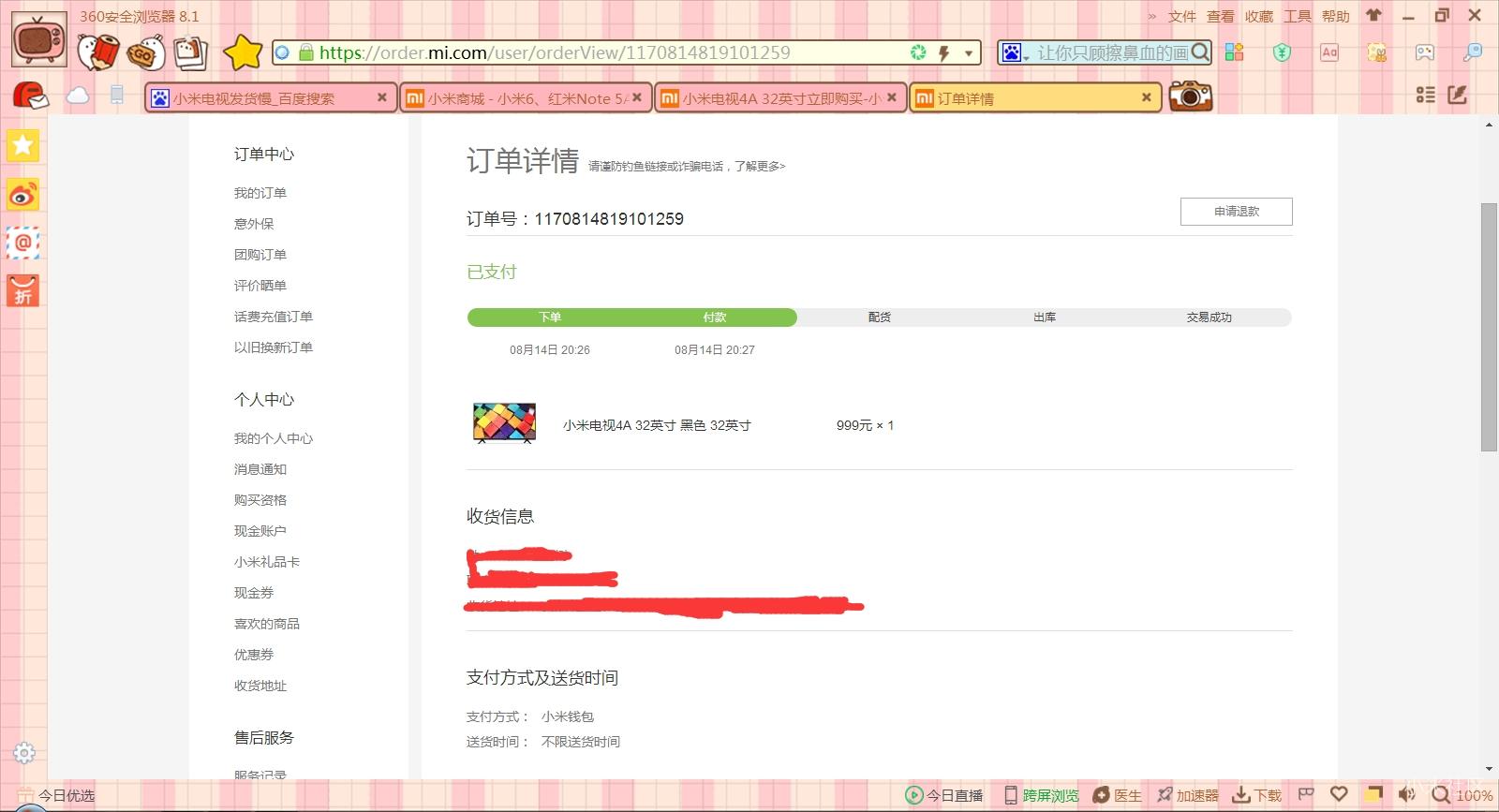Click the cloud sync icon
The height and width of the screenshot is (812, 1499).
coord(78,96)
